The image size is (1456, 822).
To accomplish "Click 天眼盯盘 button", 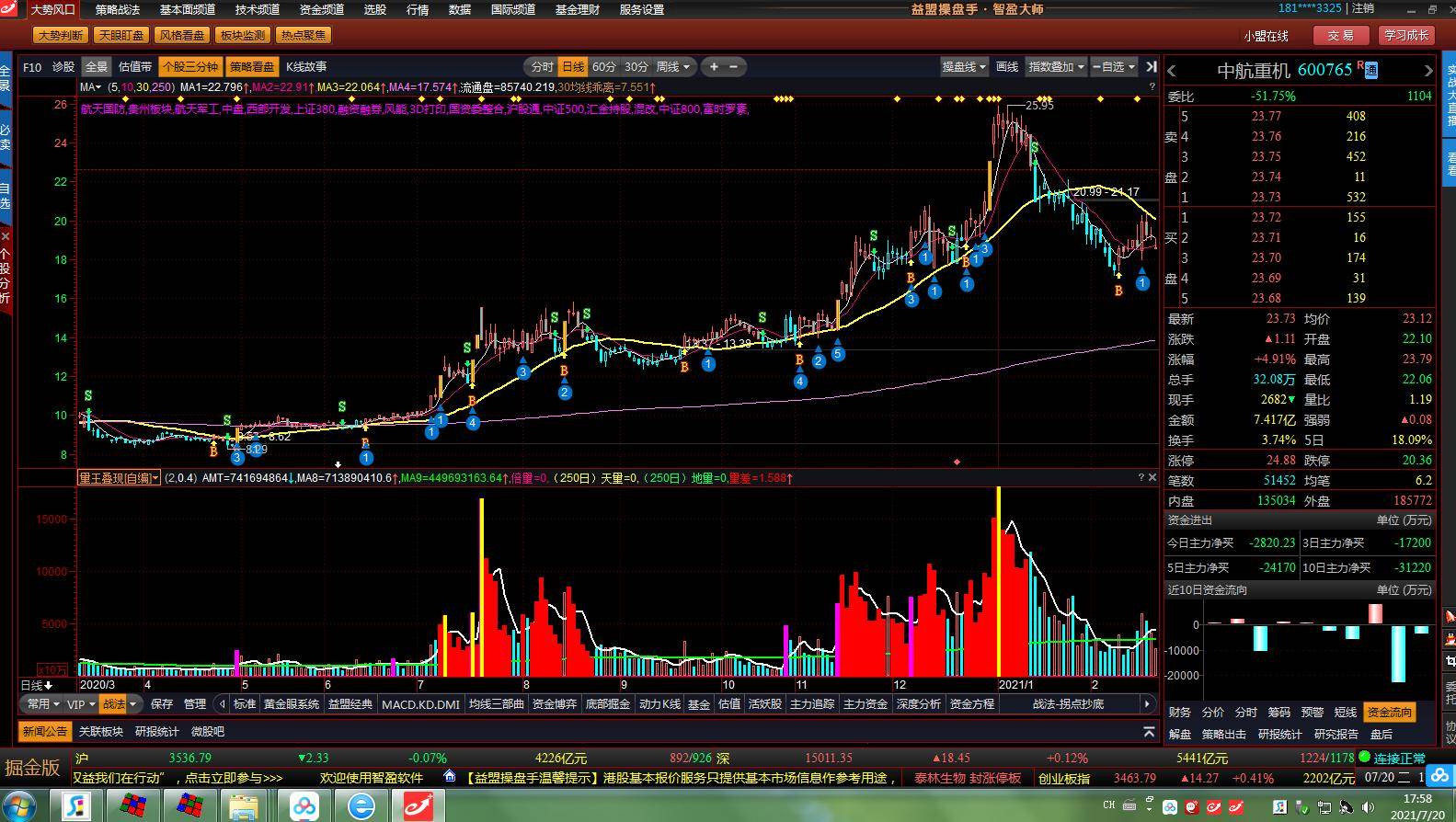I will pyautogui.click(x=121, y=35).
